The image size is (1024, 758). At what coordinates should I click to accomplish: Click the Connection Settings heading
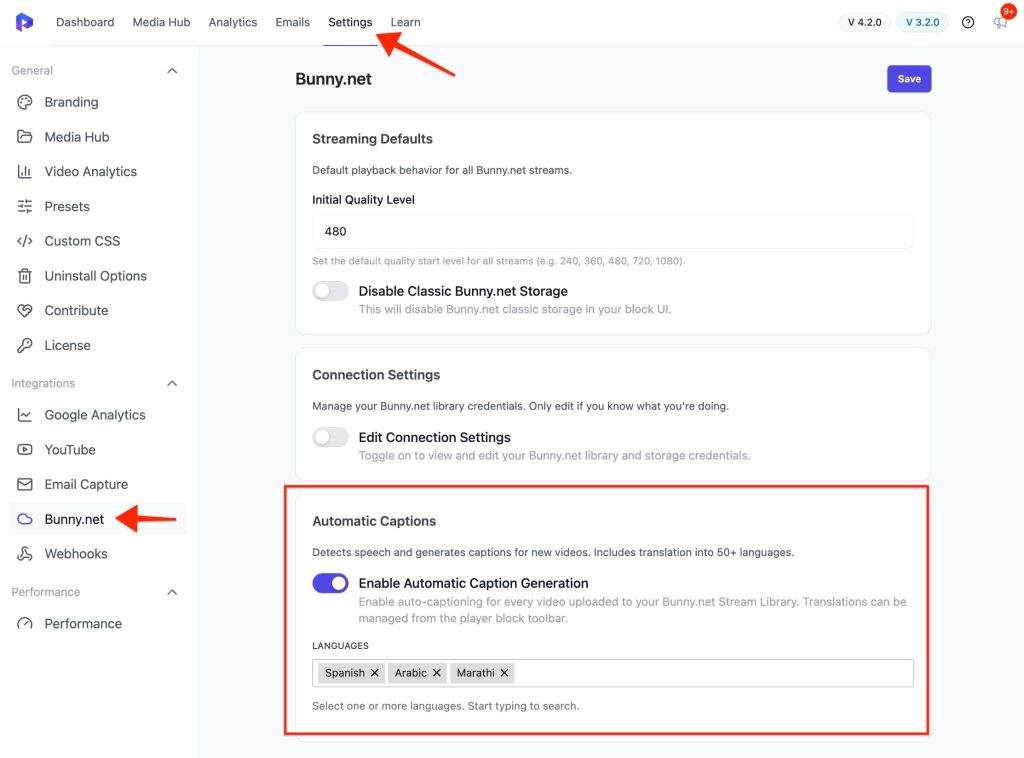point(376,375)
